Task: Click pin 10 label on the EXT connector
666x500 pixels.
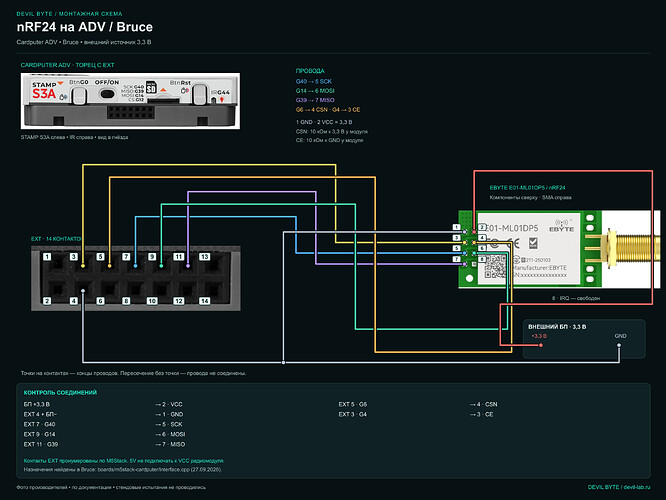Action: (x=152, y=301)
